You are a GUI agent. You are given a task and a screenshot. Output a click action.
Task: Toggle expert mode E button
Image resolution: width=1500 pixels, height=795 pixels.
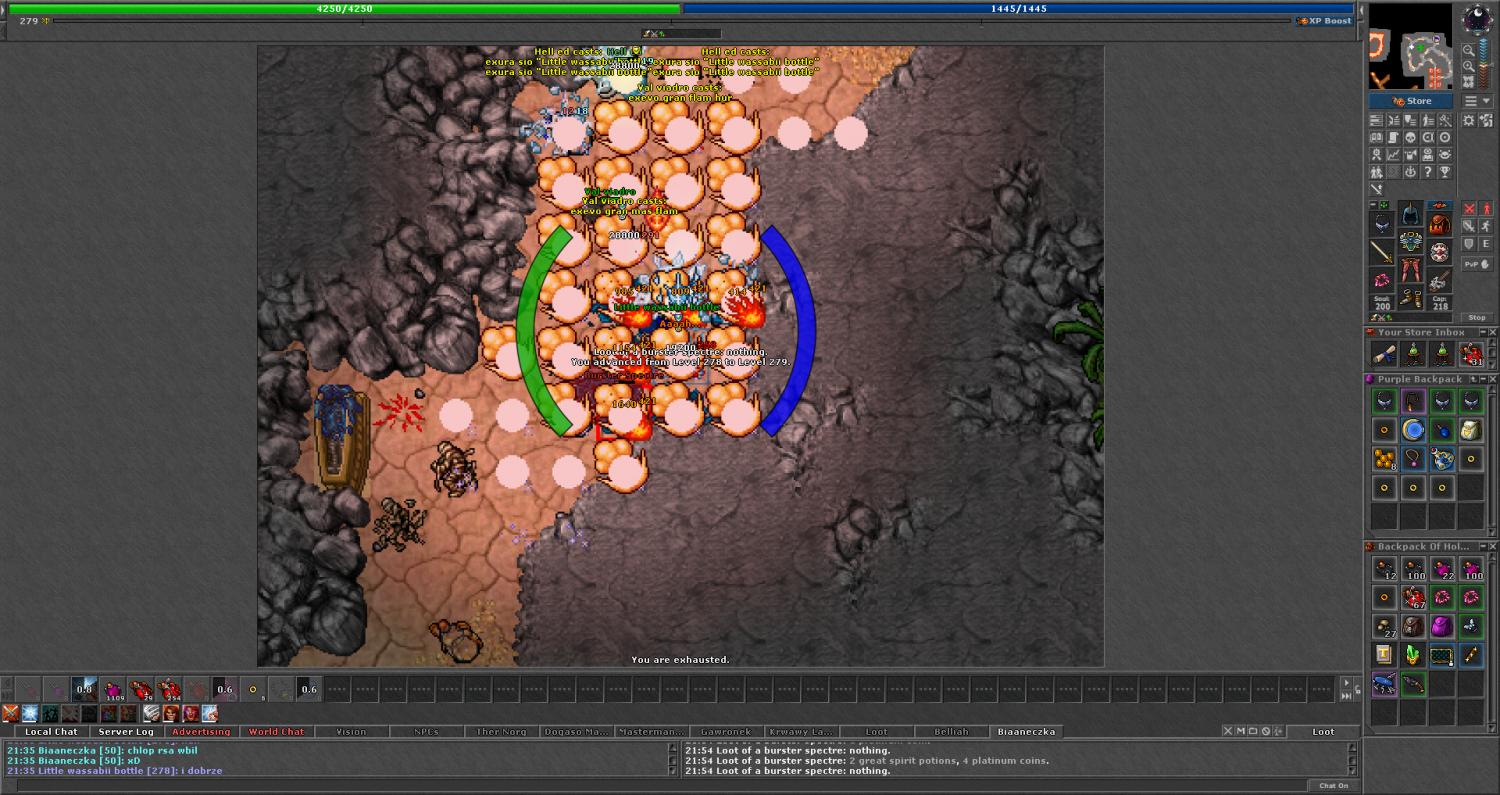coord(1486,244)
